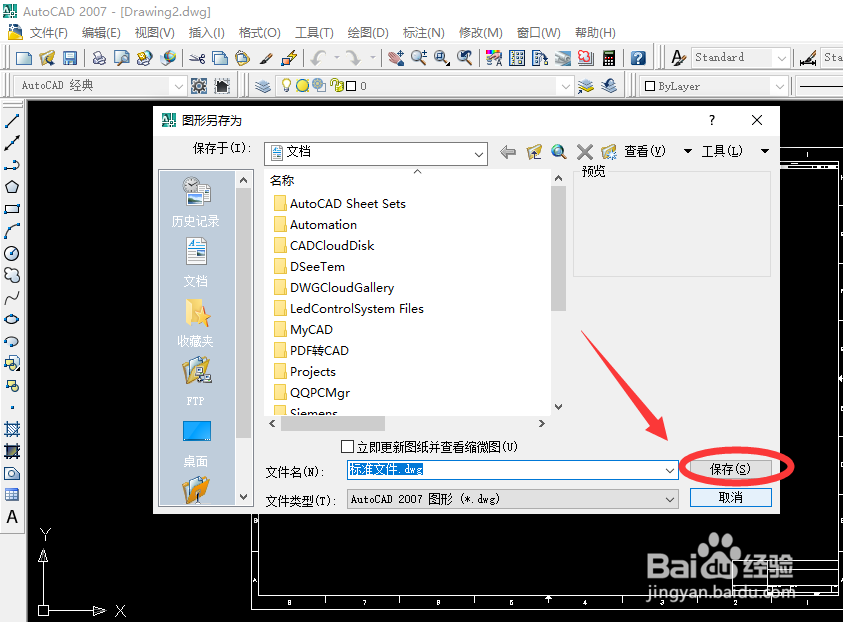Go back with dialog's left arrow icon
This screenshot has height=622, width=843.
[508, 152]
